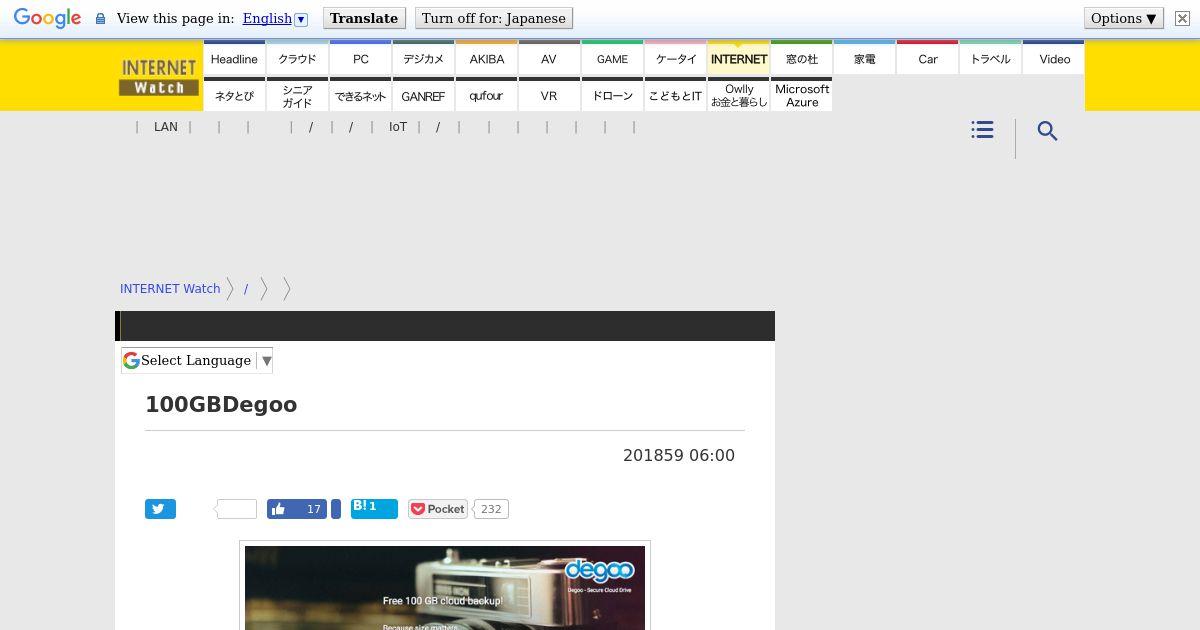Open the クラウド tab
This screenshot has height=630, width=1200.
(297, 58)
